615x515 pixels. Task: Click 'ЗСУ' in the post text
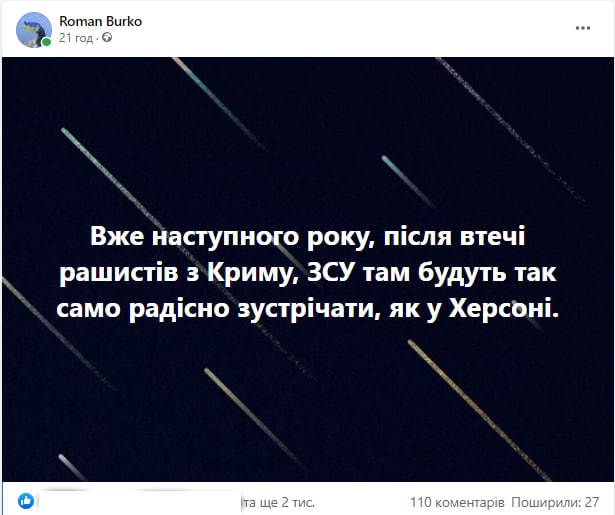pos(329,273)
